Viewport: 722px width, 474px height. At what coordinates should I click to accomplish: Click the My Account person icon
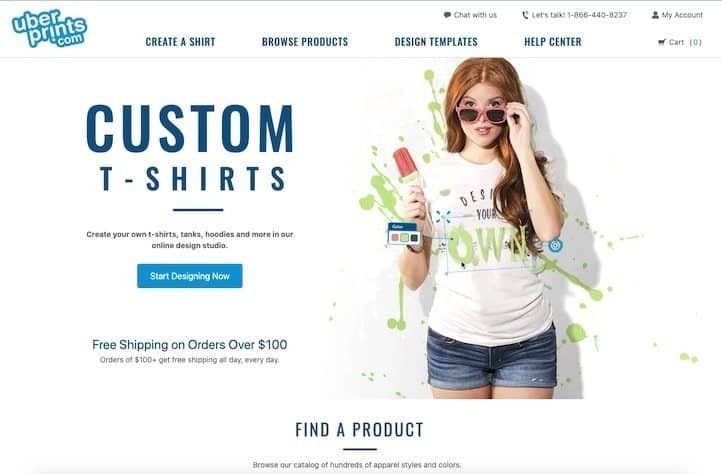[655, 15]
